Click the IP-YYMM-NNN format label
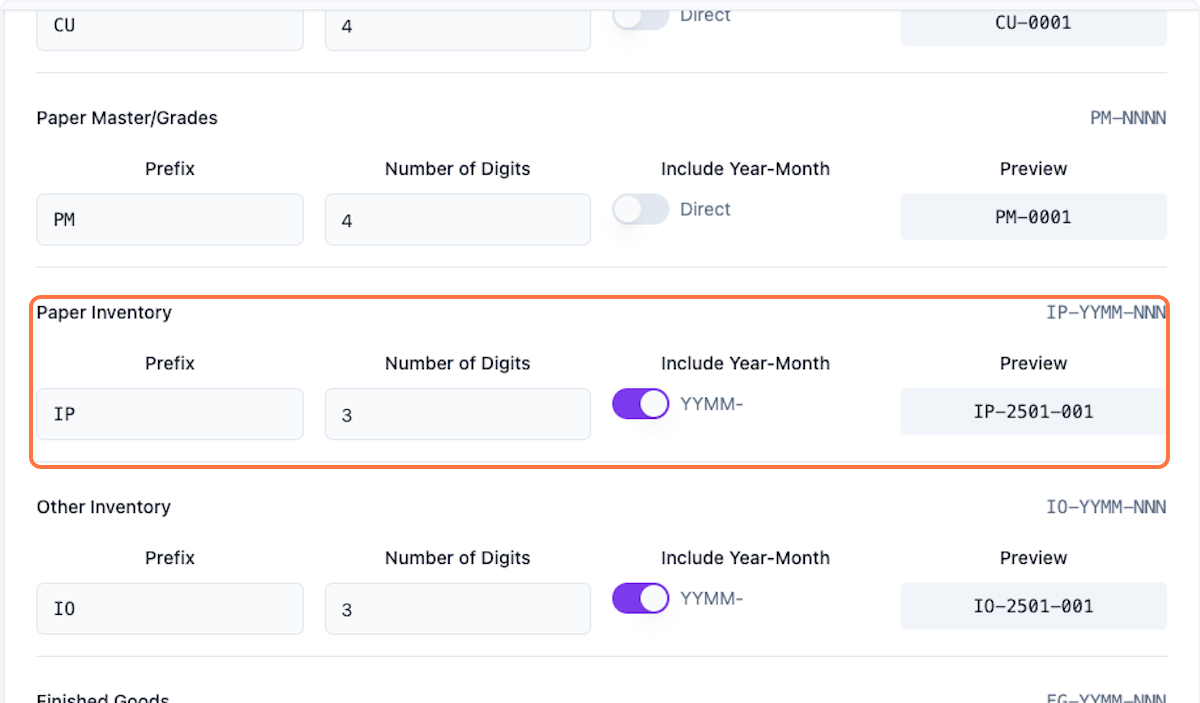The height and width of the screenshot is (703, 1200). [1105, 313]
